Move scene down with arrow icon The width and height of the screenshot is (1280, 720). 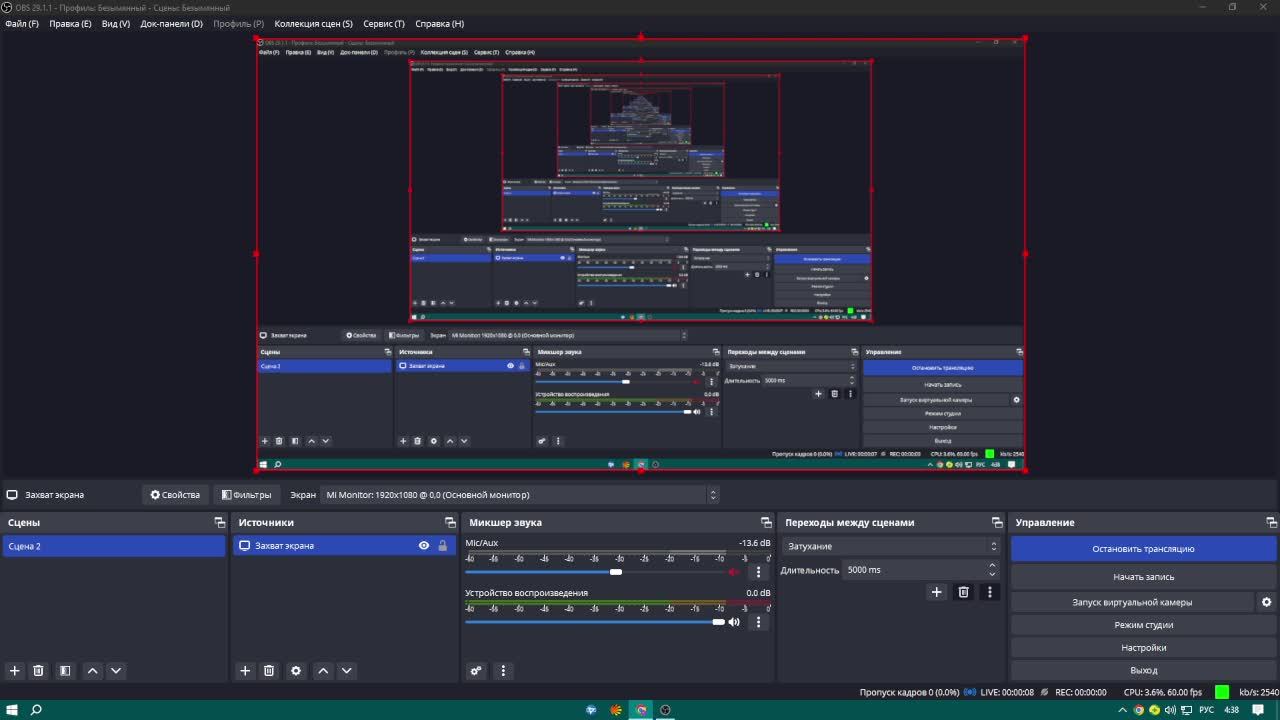[x=116, y=671]
